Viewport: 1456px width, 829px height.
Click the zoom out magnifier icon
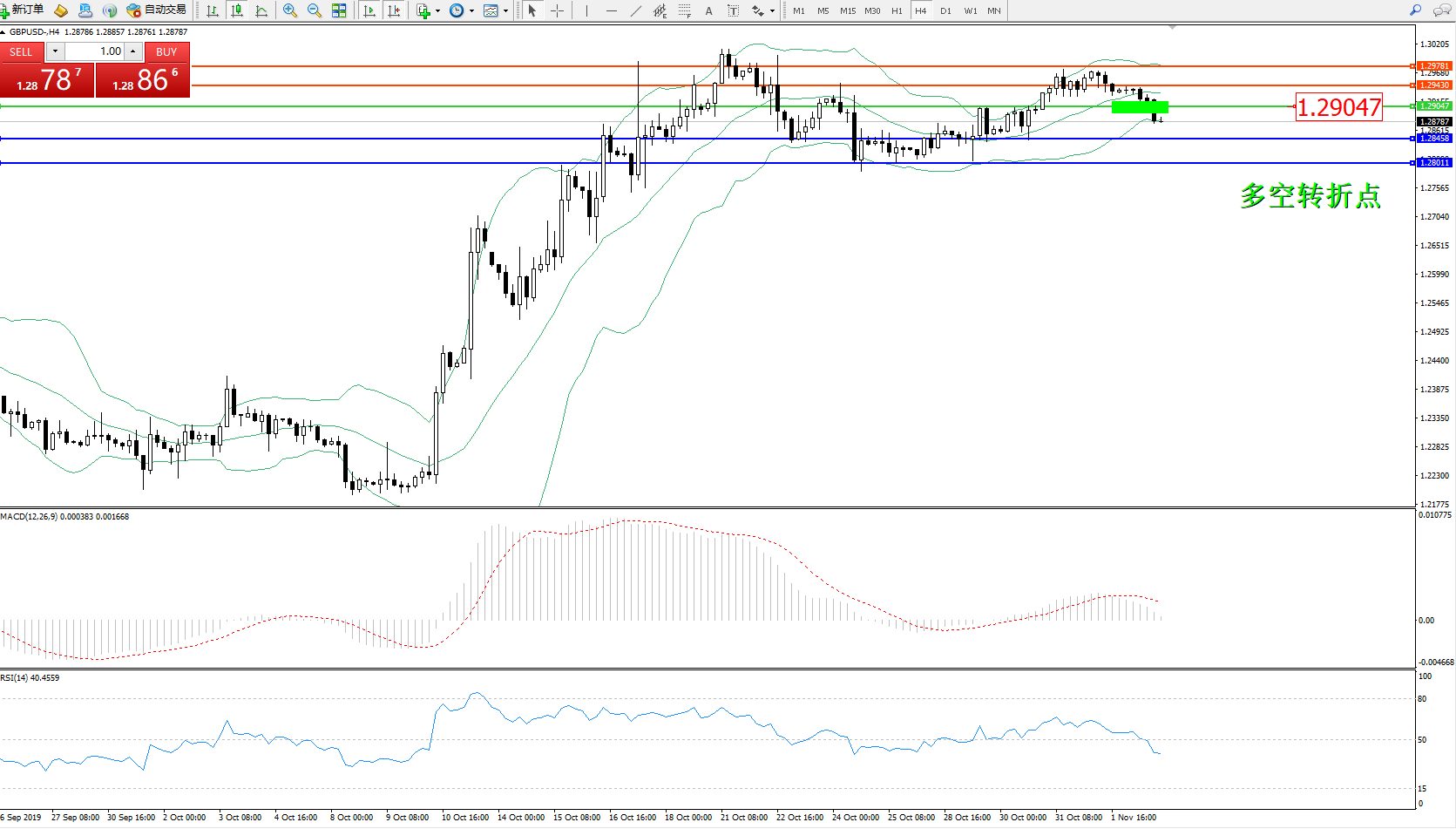coord(315,10)
